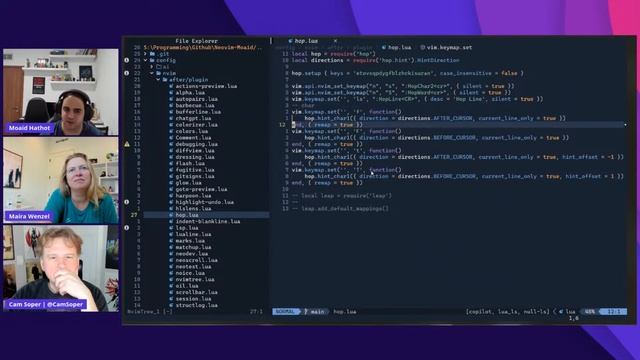Select Cam Soper's video feed

tap(61, 269)
